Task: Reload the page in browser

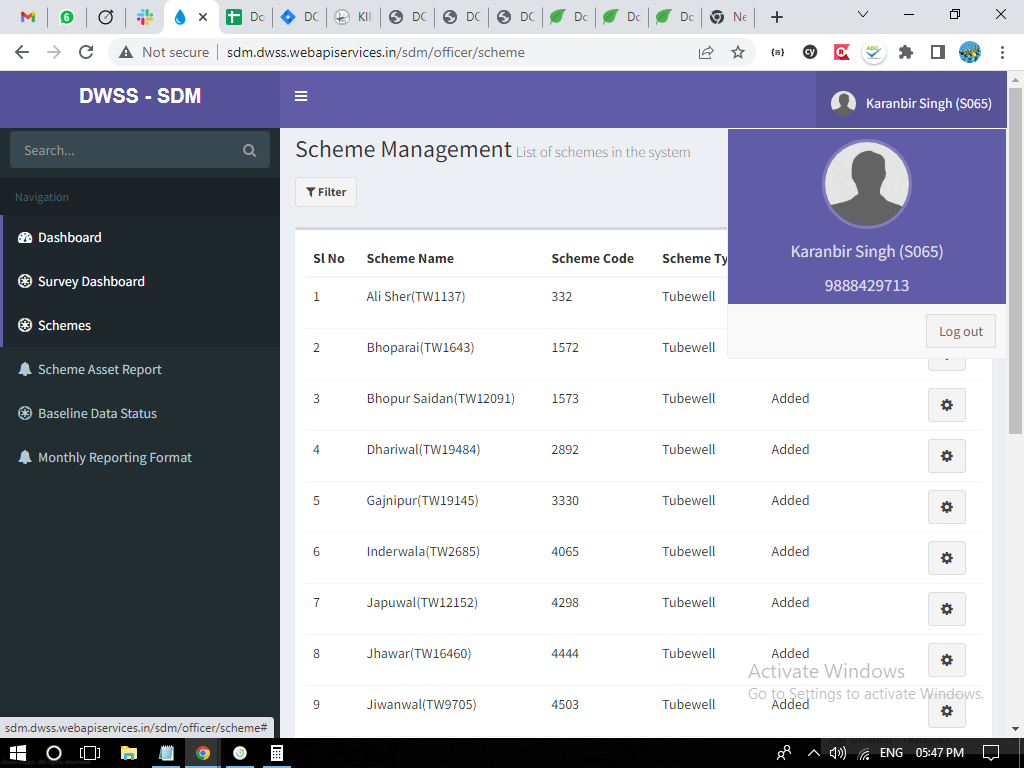Action: [86, 52]
